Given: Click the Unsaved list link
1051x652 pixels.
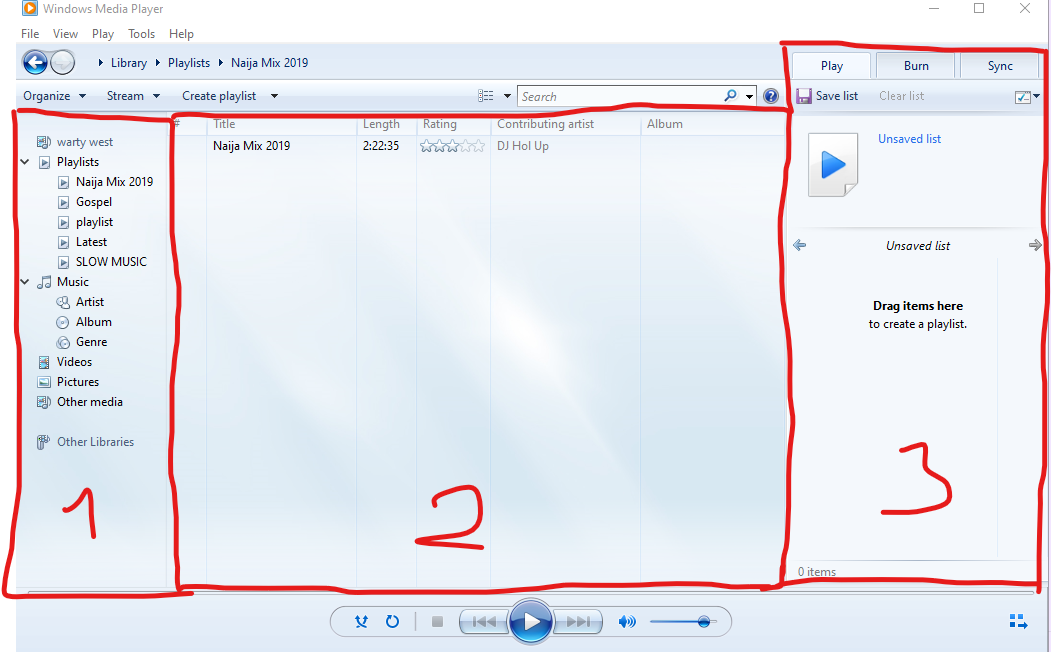Looking at the screenshot, I should pos(910,139).
